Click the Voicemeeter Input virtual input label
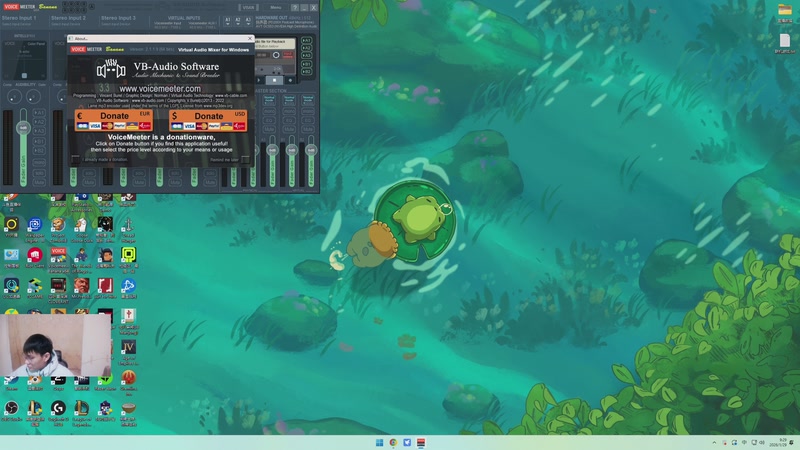The image size is (800, 450). [167, 23]
